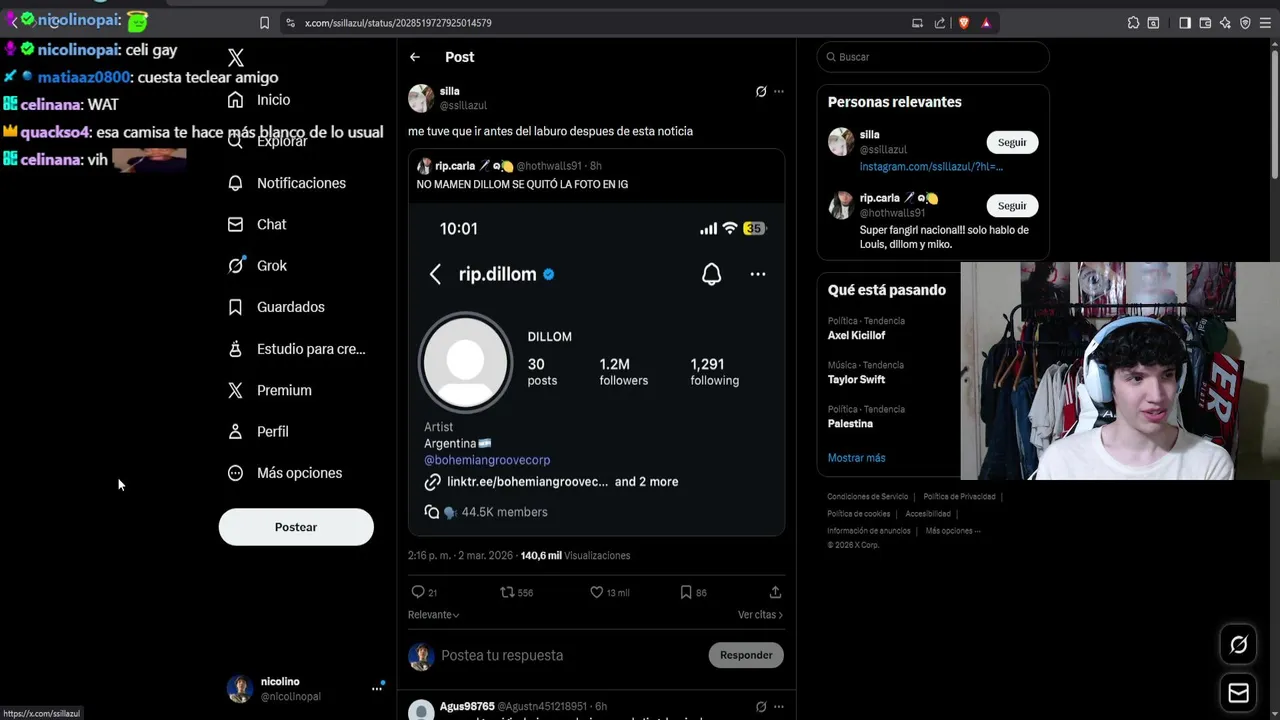Image resolution: width=1280 pixels, height=720 pixels.
Task: Click the Grok icon on silla's post
Action: (x=761, y=91)
